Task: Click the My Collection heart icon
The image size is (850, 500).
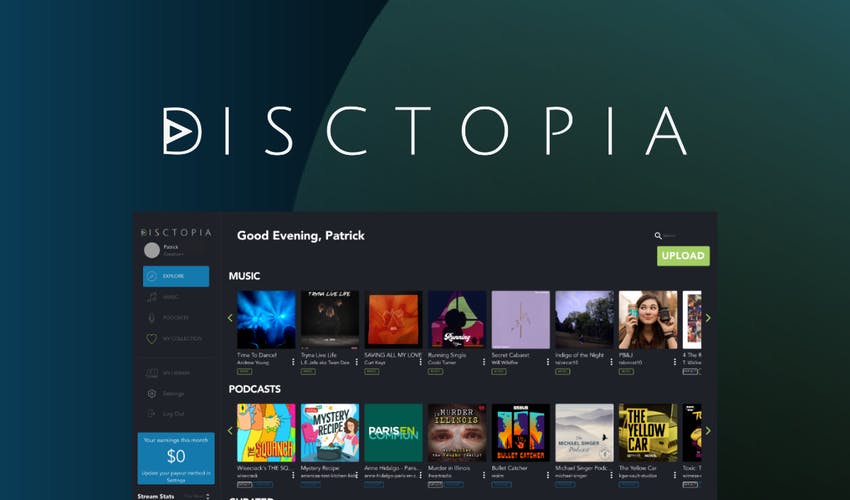Action: (x=152, y=338)
